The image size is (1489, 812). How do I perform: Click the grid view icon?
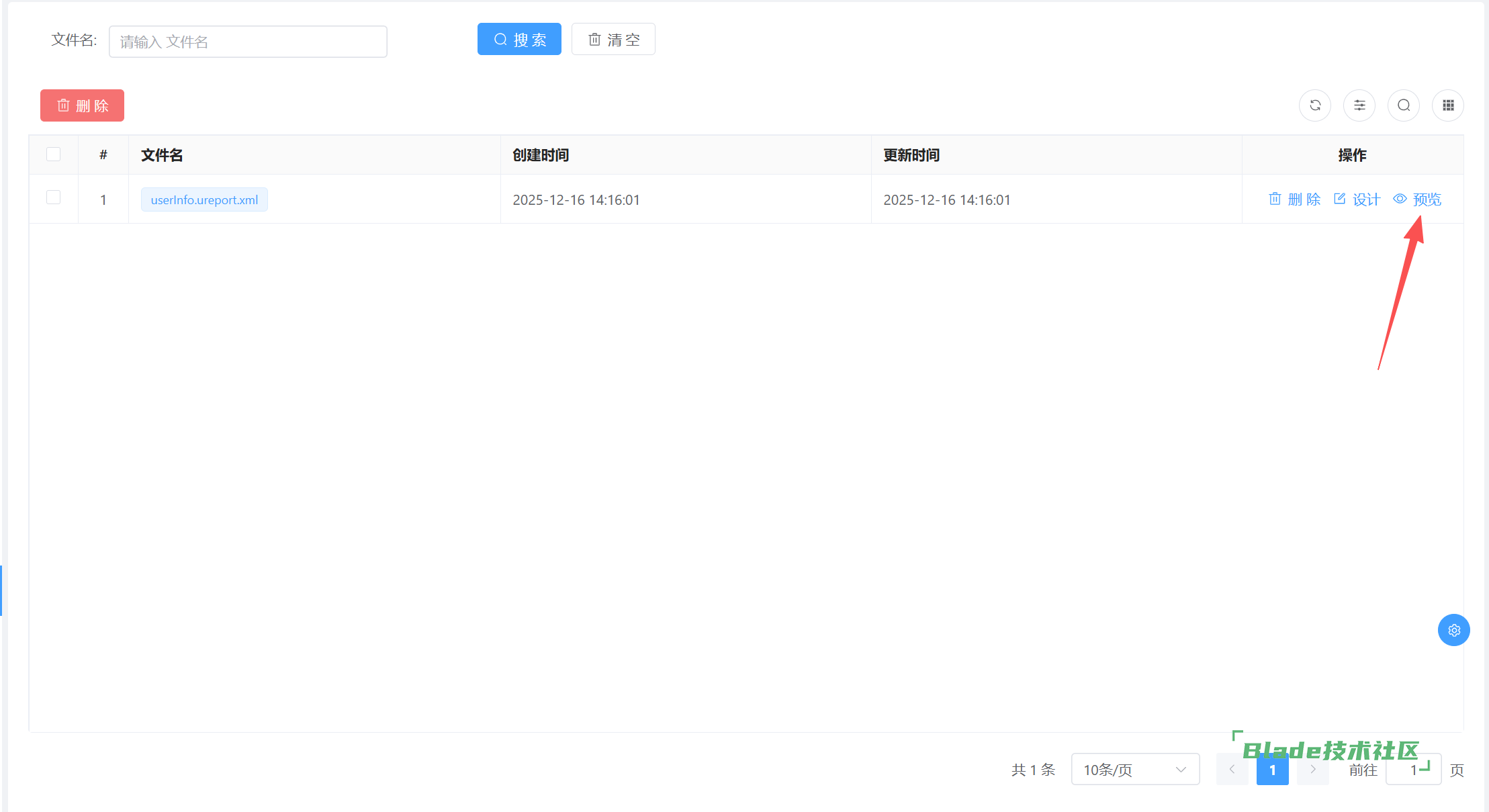(1448, 105)
